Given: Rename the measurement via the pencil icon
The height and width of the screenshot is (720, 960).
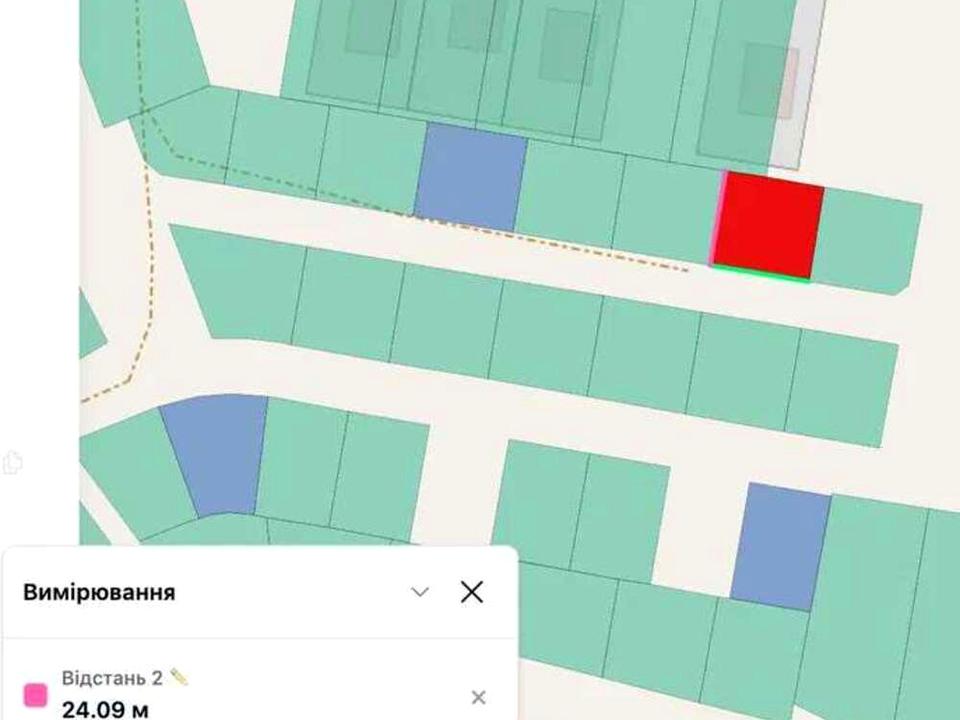Looking at the screenshot, I should pyautogui.click(x=179, y=677).
